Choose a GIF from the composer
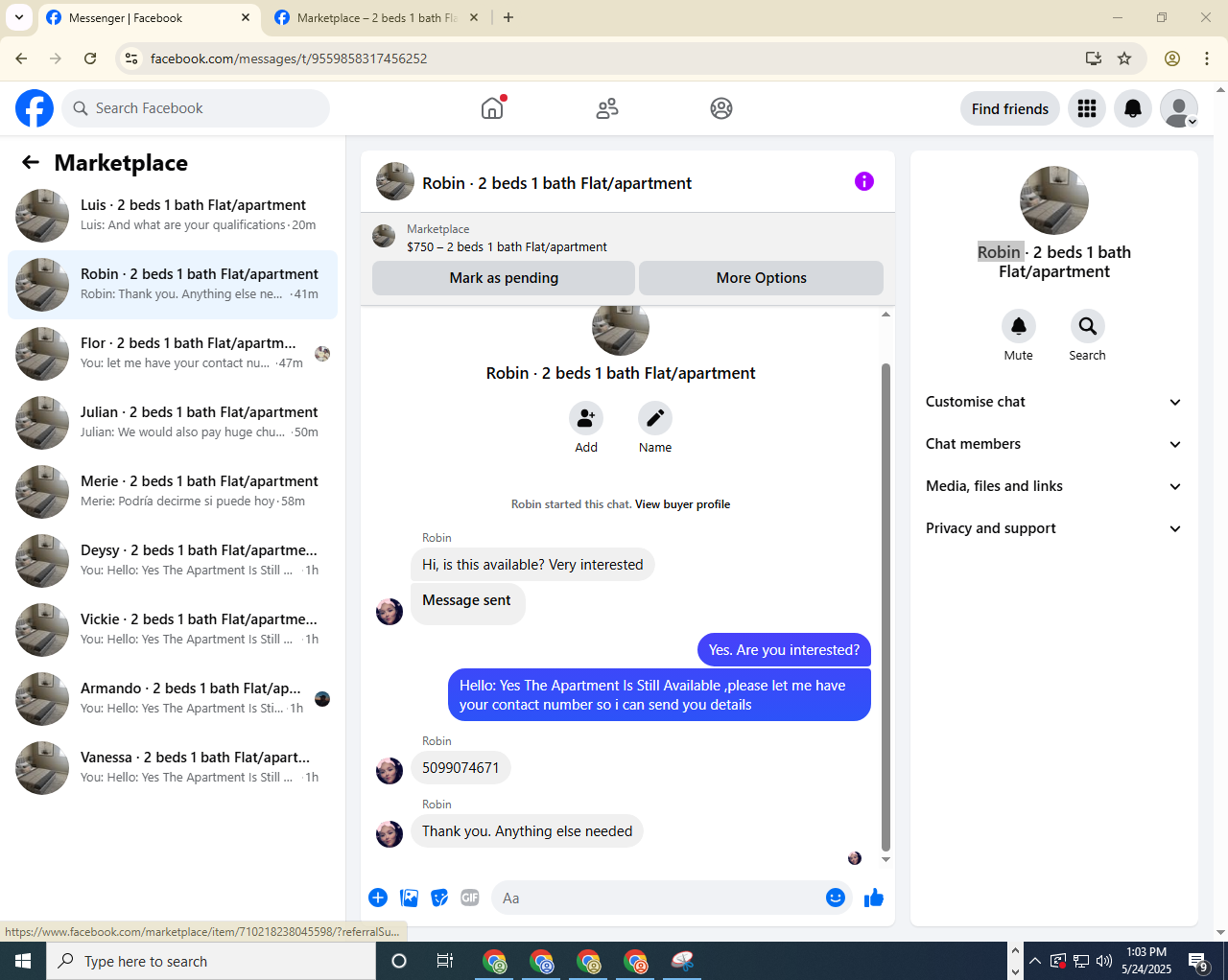 pos(470,898)
